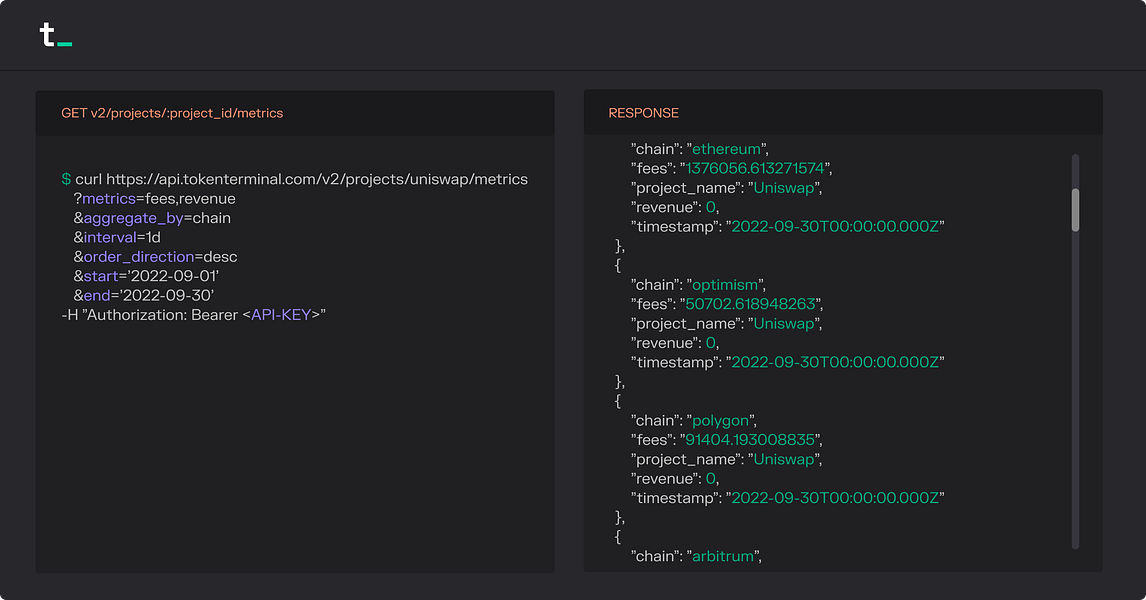Click the GET v2/projects/:project_id/metrics heading
The height and width of the screenshot is (600, 1146).
172,113
